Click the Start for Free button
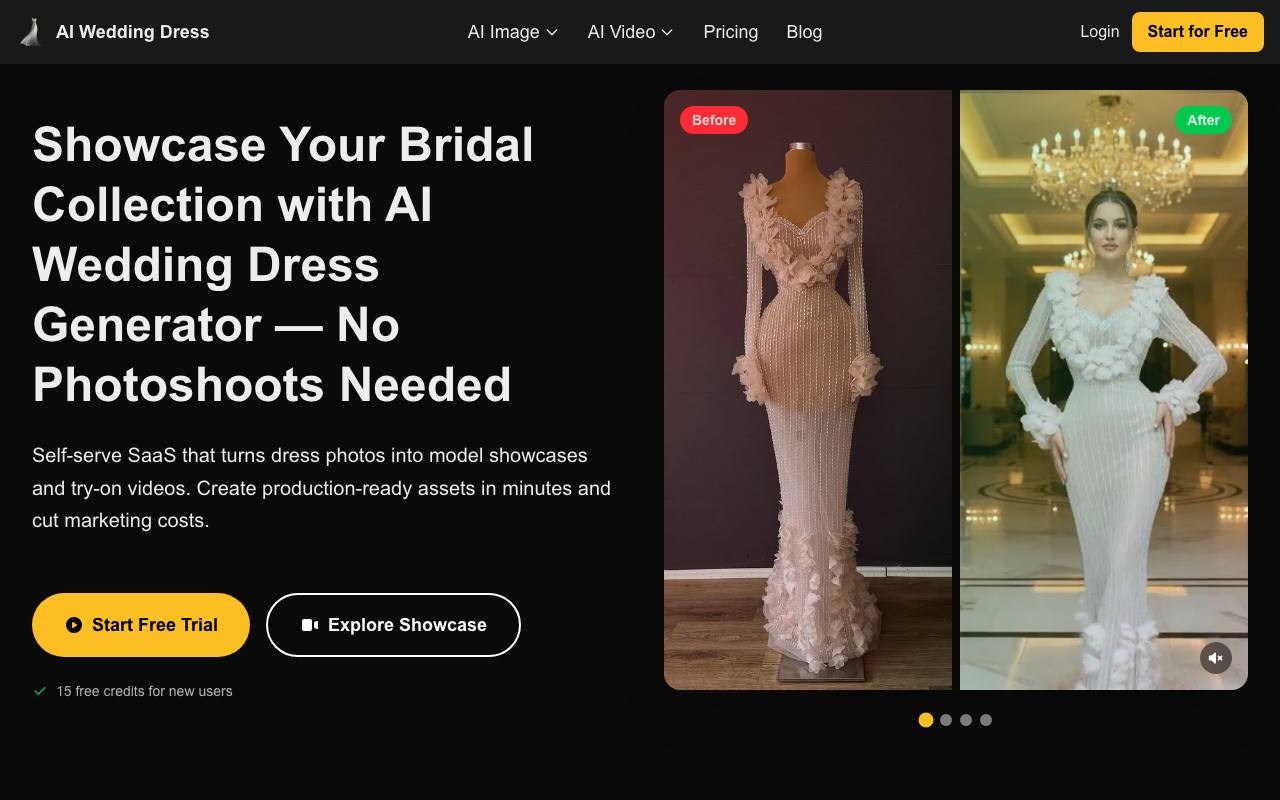Screen dimensions: 1280x800 (x=1197, y=32)
